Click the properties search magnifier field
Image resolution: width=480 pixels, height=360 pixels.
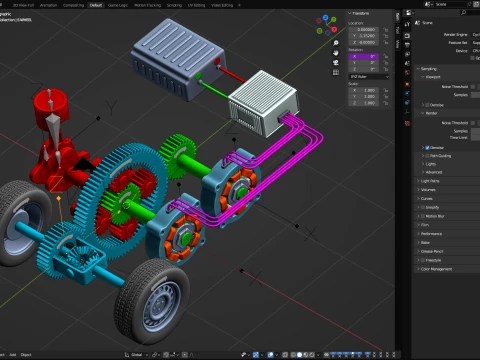(x=470, y=13)
